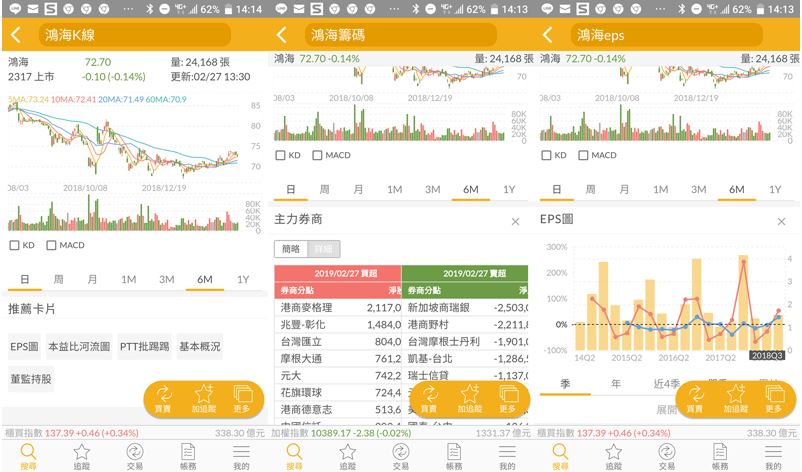Screen dimensions: 802x472
Task: Enable MACD indicator on 籌碼 screen
Action: pos(317,155)
